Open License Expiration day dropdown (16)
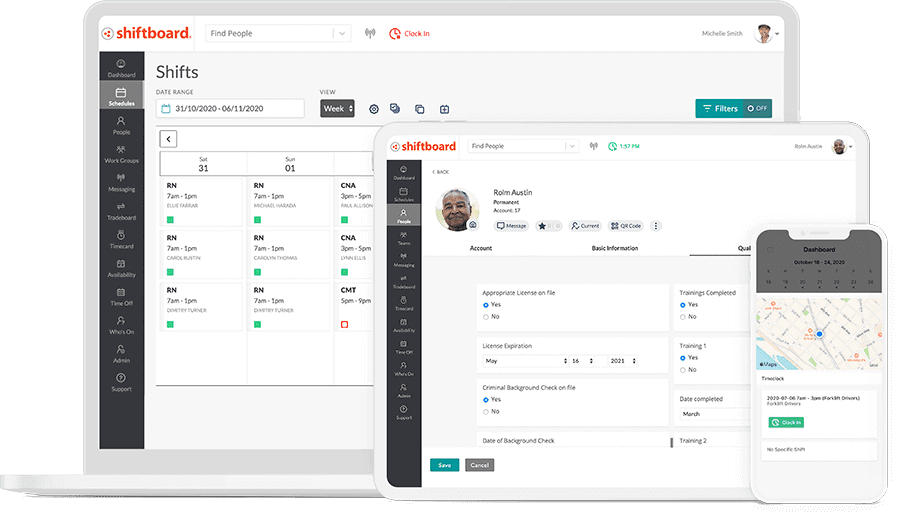The width and height of the screenshot is (900, 515). pyautogui.click(x=582, y=361)
